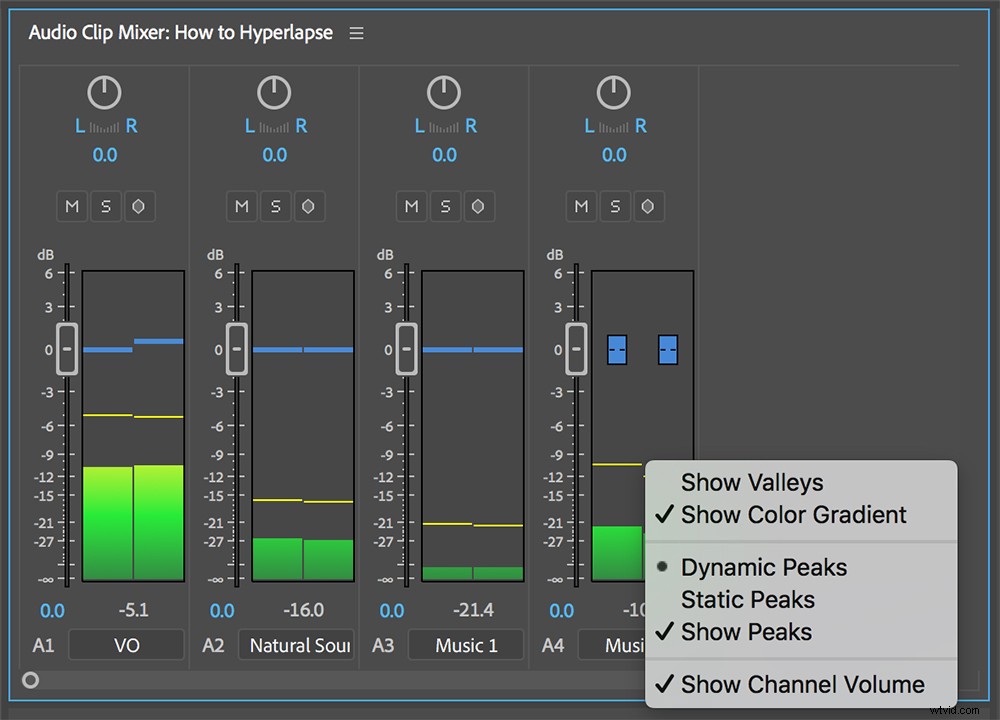Select Static Peaks mode
1000x720 pixels.
tap(747, 599)
